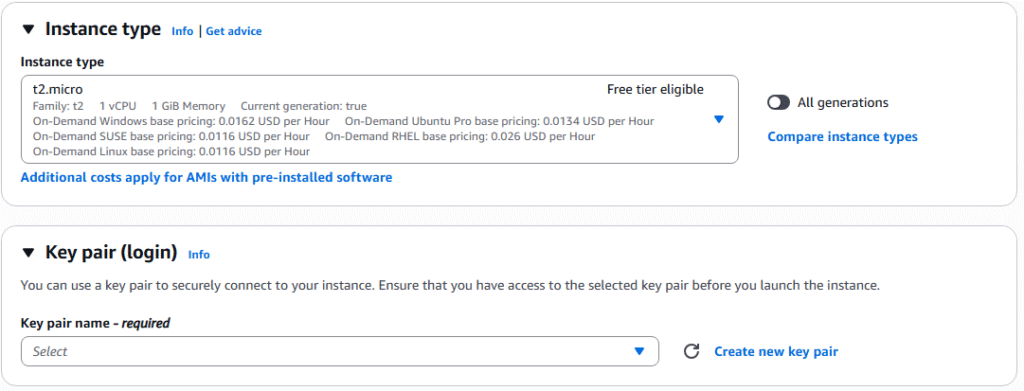Open the instance type dropdown arrow

(718, 119)
